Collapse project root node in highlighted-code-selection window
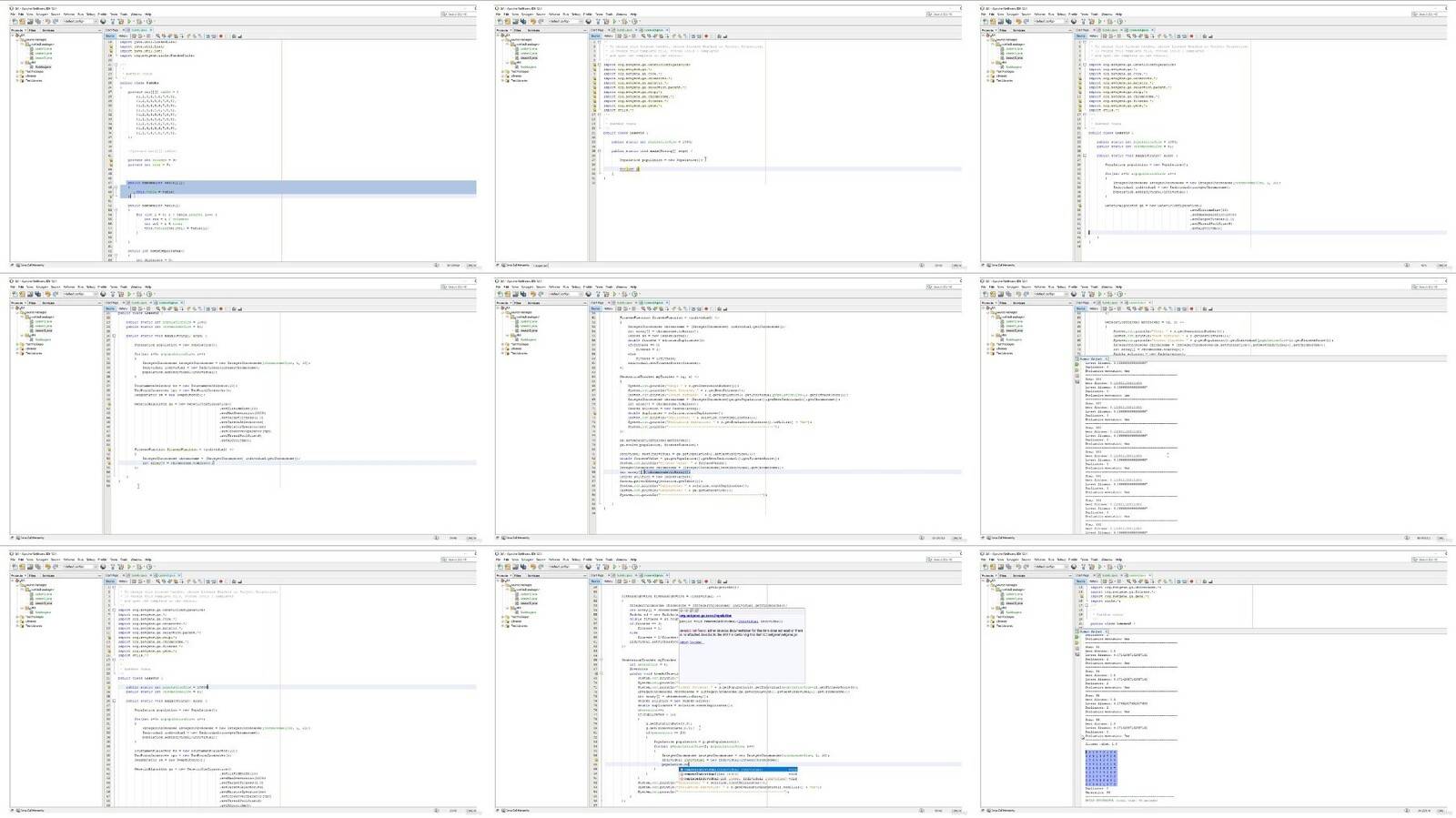 (13, 35)
